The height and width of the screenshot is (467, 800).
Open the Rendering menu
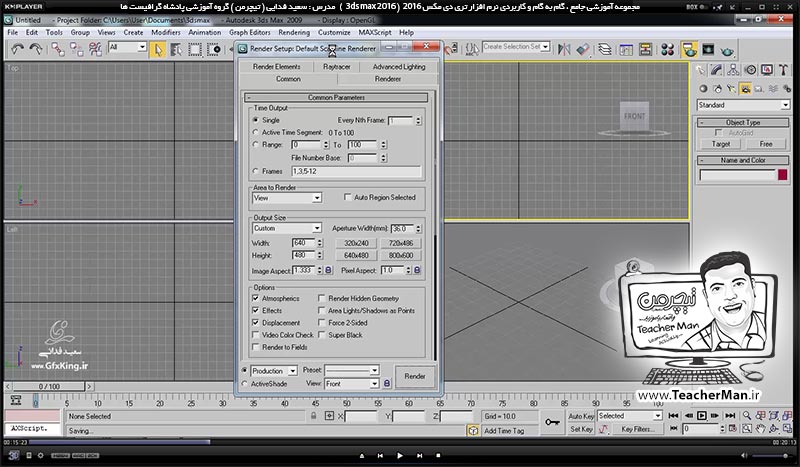point(294,32)
